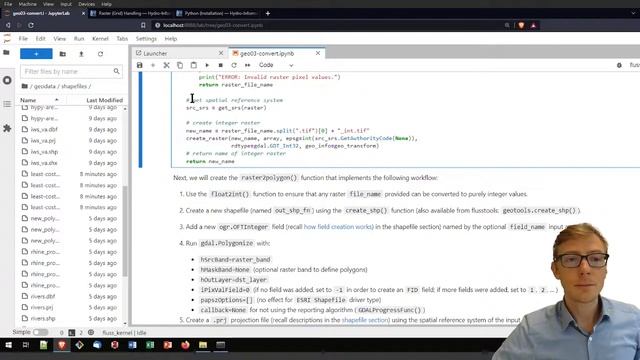Open JupyterLab Help menu
Viewport: 640px width, 360px height.
(x=171, y=39)
